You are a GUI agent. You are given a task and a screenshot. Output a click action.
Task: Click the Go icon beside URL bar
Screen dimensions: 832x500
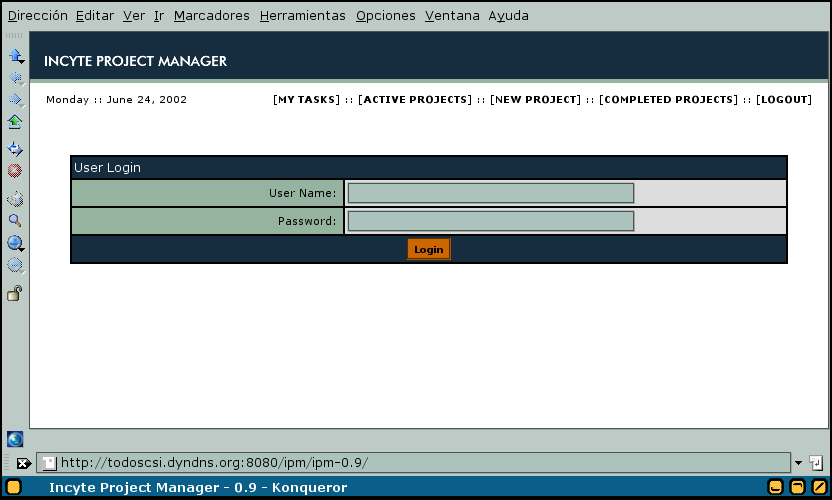[816, 463]
